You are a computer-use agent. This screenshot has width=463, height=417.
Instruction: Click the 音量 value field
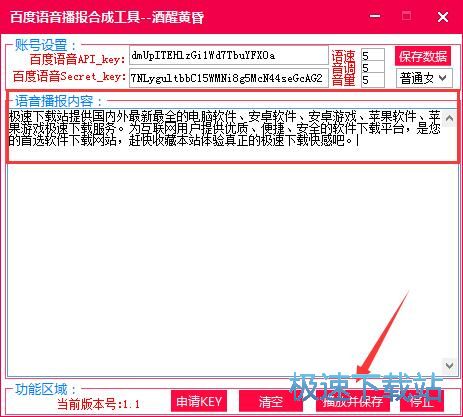[x=373, y=80]
